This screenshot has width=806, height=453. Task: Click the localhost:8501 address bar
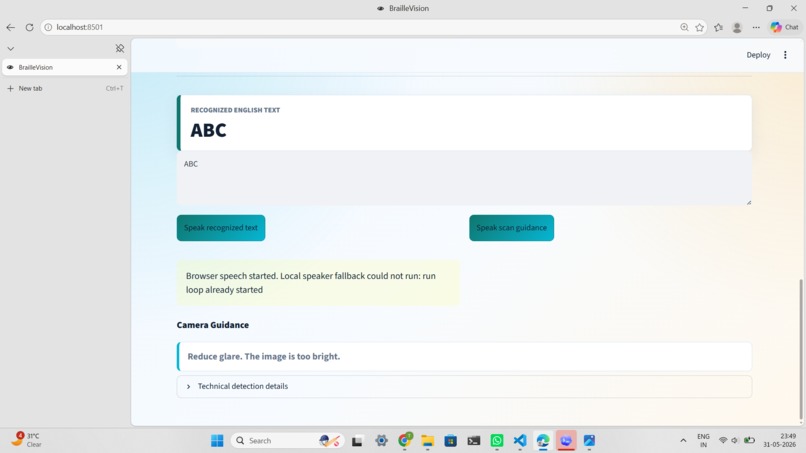(x=360, y=27)
